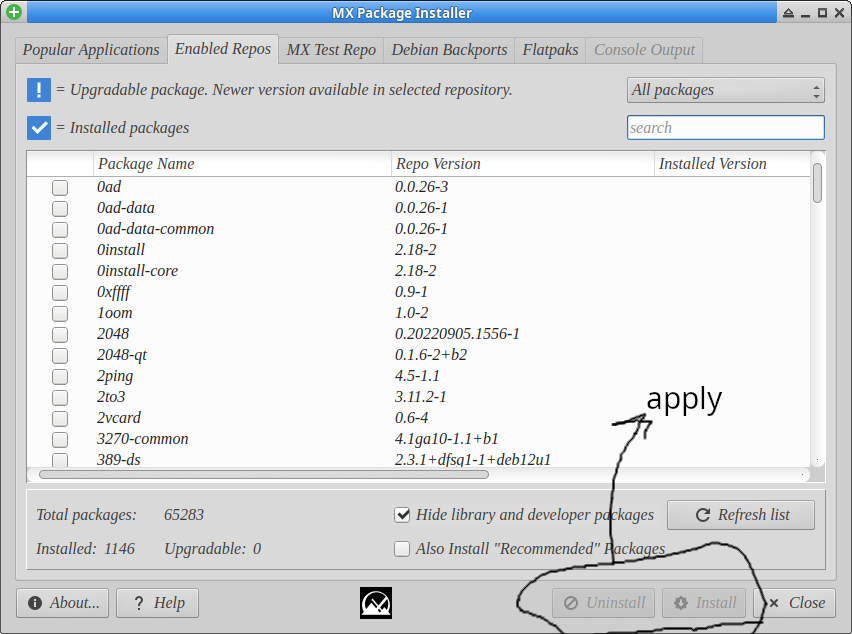Click version 0.20220905.1556-1 cell
Screen dimensions: 852x634
457,334
